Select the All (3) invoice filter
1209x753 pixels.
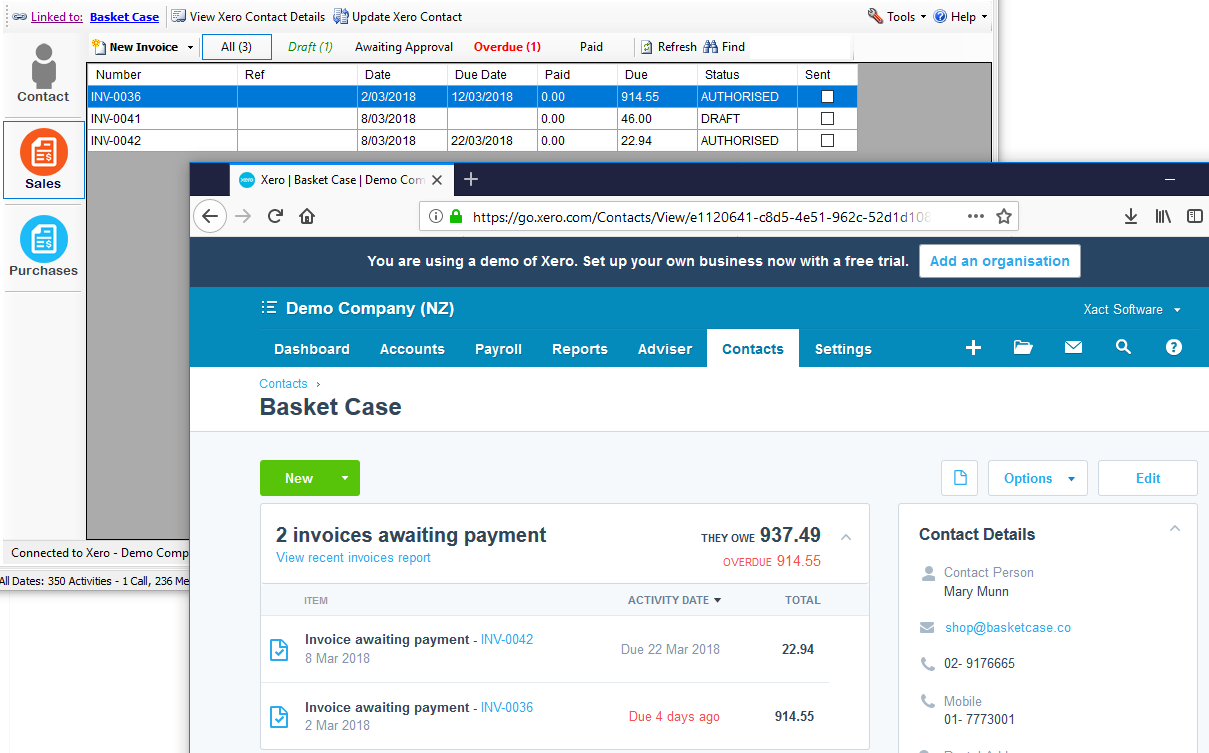(x=237, y=47)
